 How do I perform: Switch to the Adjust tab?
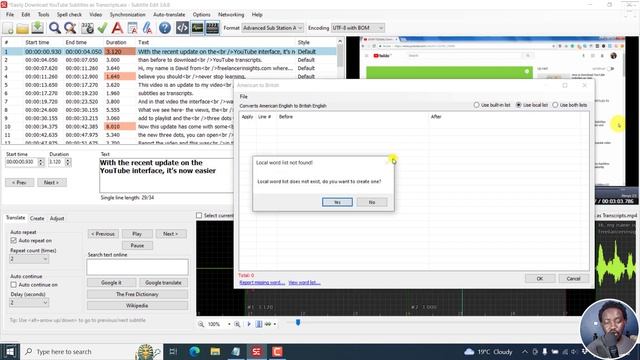57,218
